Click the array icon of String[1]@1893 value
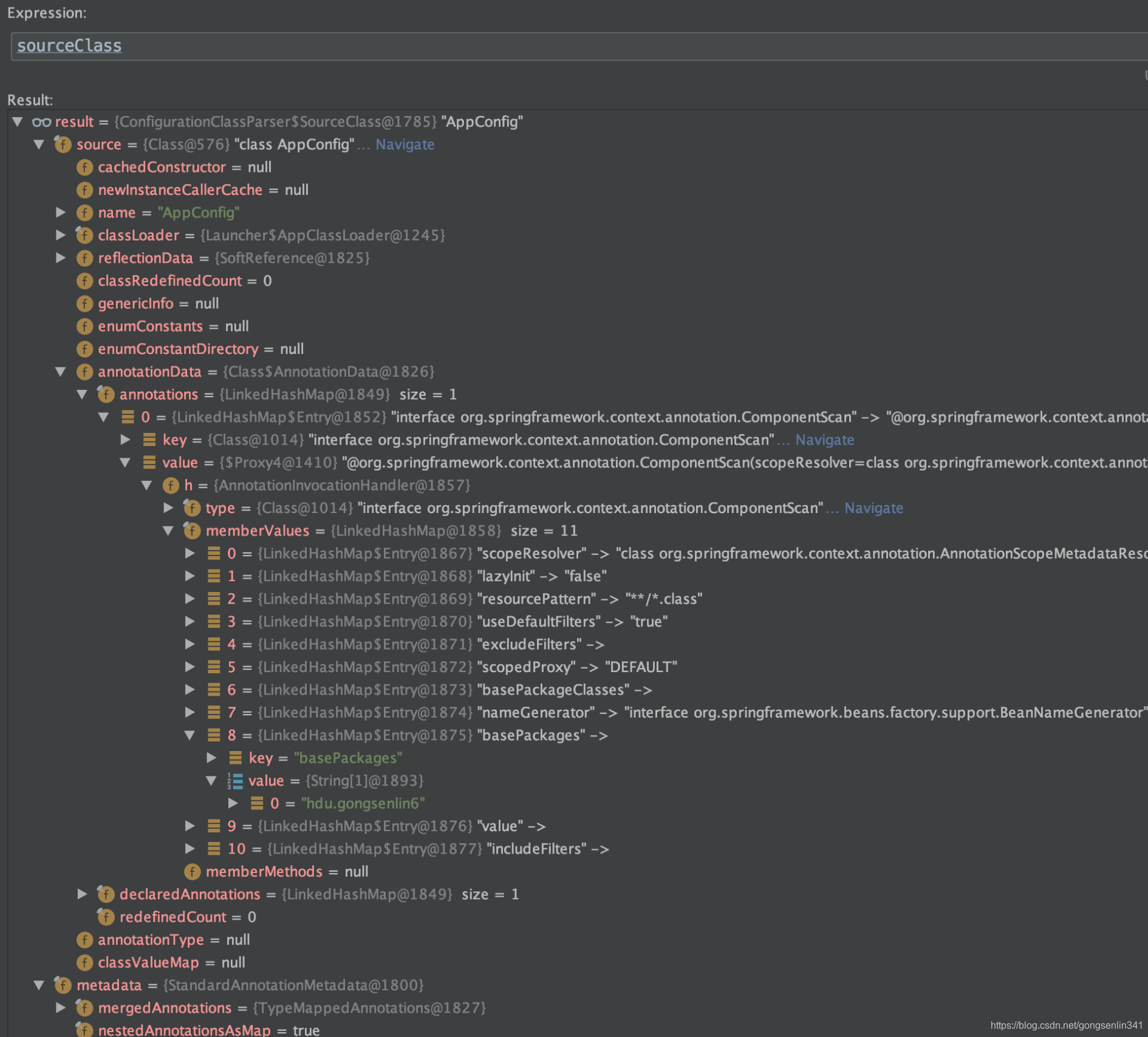Viewport: 1148px width, 1037px height. [x=236, y=781]
